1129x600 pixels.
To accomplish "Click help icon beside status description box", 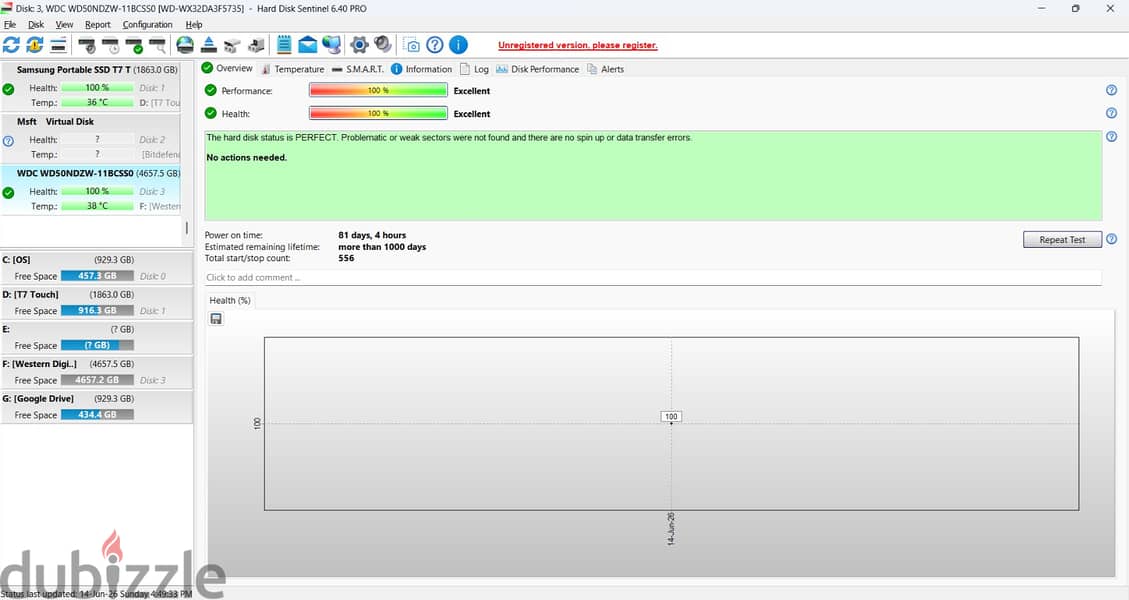I will click(1111, 136).
